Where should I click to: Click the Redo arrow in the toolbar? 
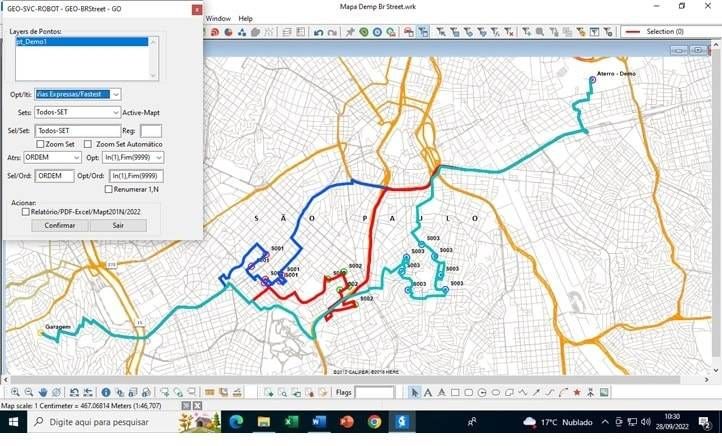pos(331,32)
